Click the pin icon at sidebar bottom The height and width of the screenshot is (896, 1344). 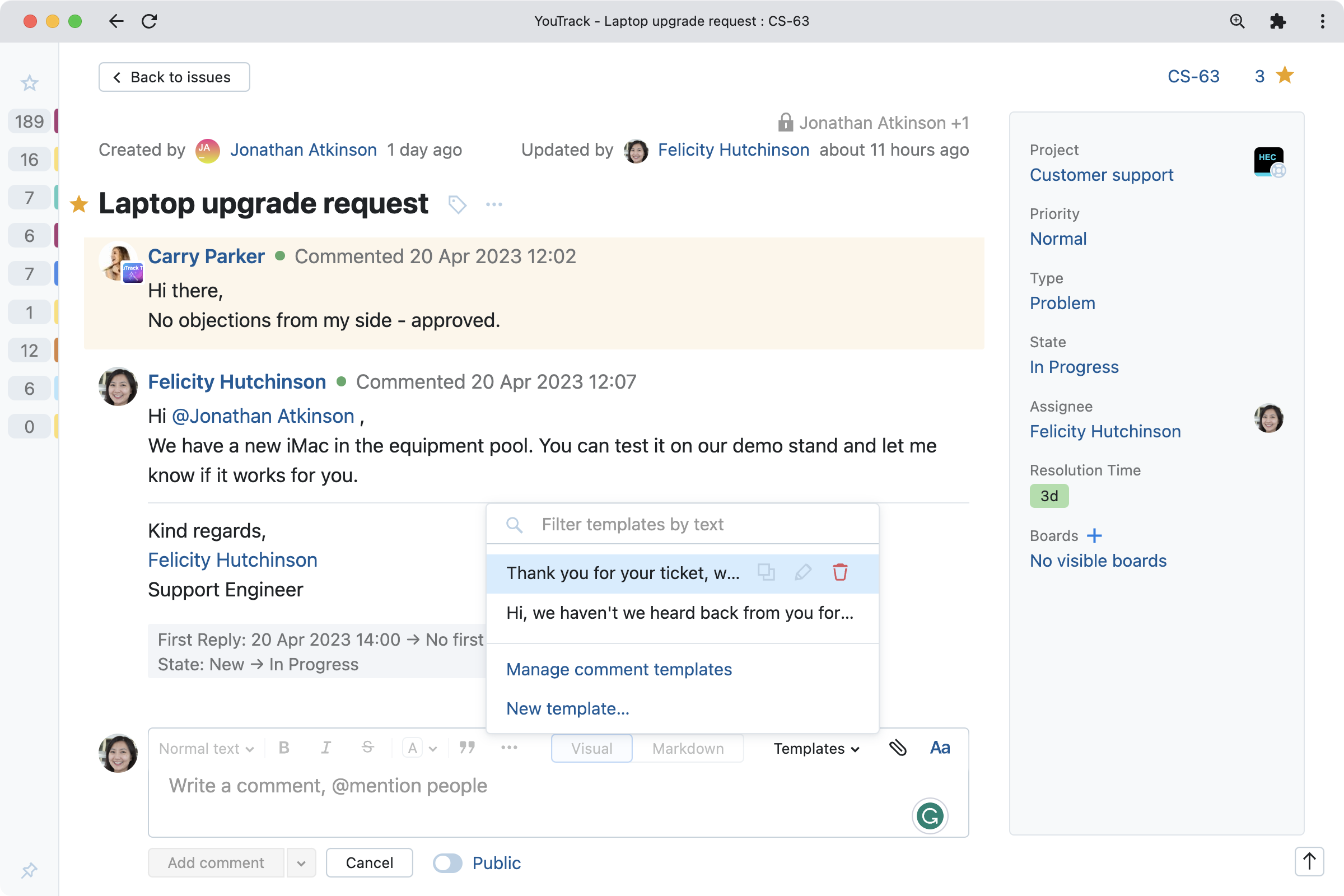tap(29, 870)
